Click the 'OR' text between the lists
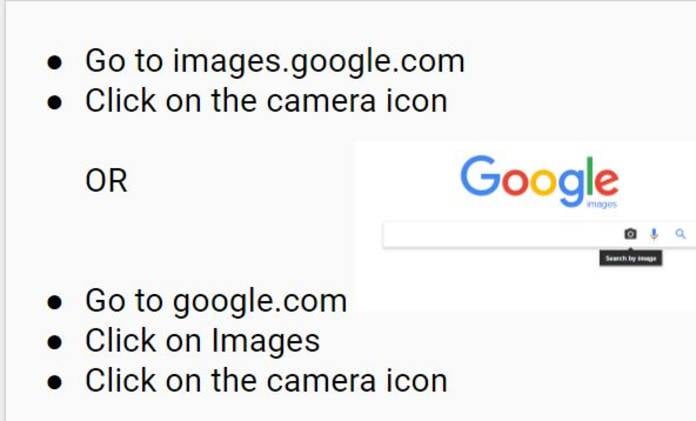Viewport: 696px width, 421px height. (x=106, y=181)
